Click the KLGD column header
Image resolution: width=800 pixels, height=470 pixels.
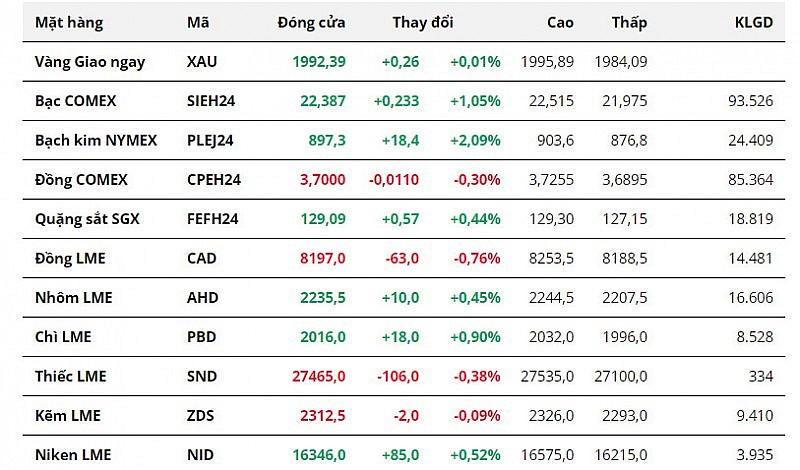(753, 22)
